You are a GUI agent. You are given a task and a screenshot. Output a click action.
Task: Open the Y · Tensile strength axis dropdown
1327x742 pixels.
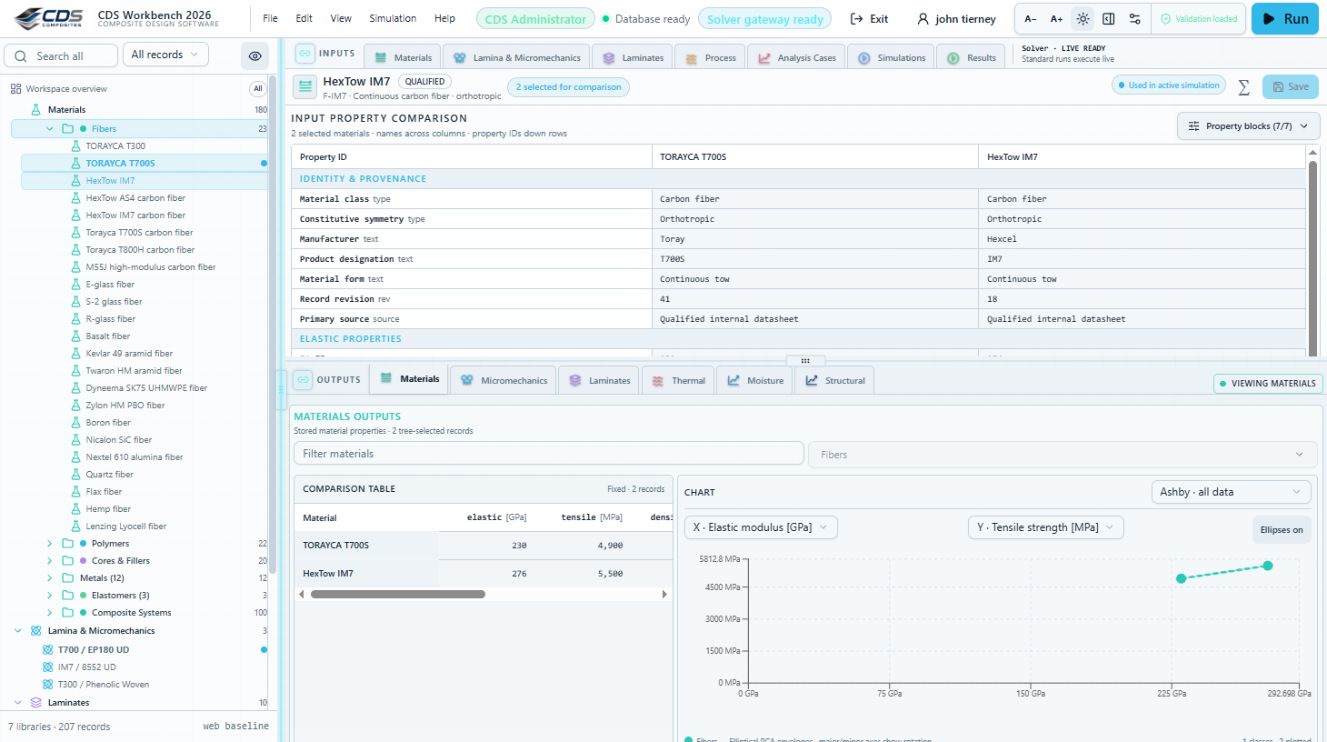coord(1046,527)
